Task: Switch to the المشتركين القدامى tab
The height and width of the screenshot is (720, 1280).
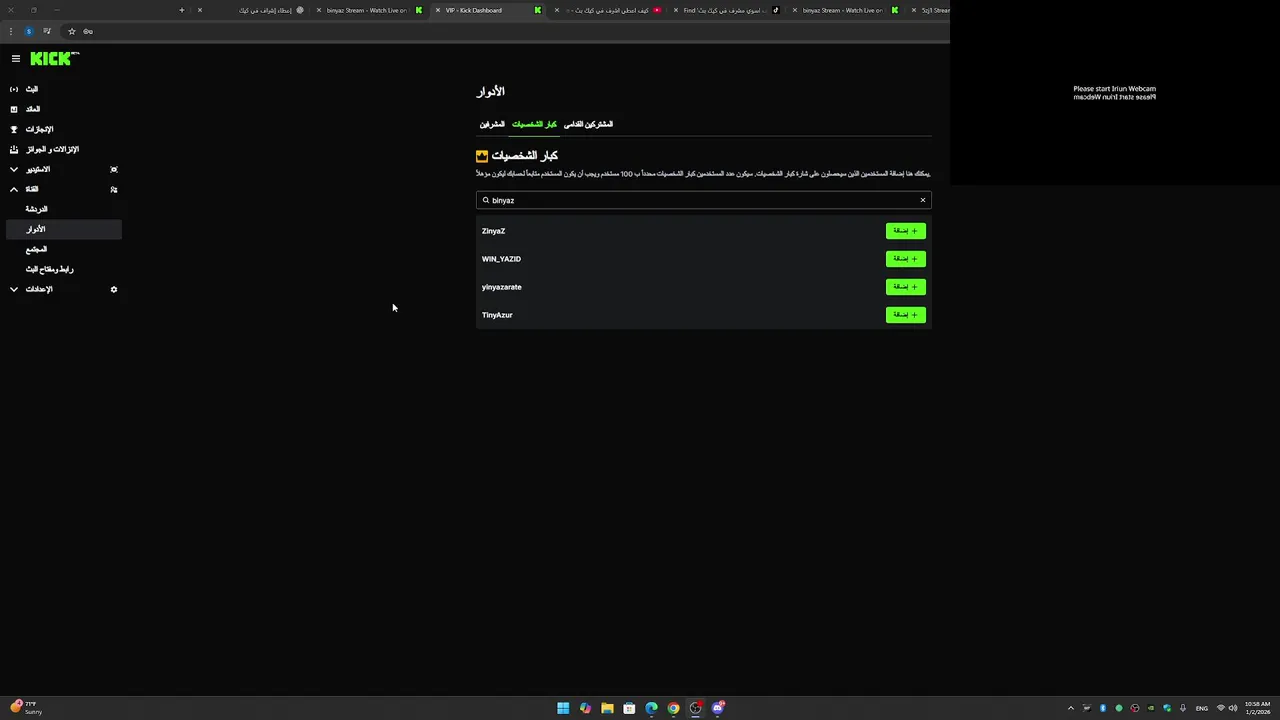Action: [x=588, y=124]
